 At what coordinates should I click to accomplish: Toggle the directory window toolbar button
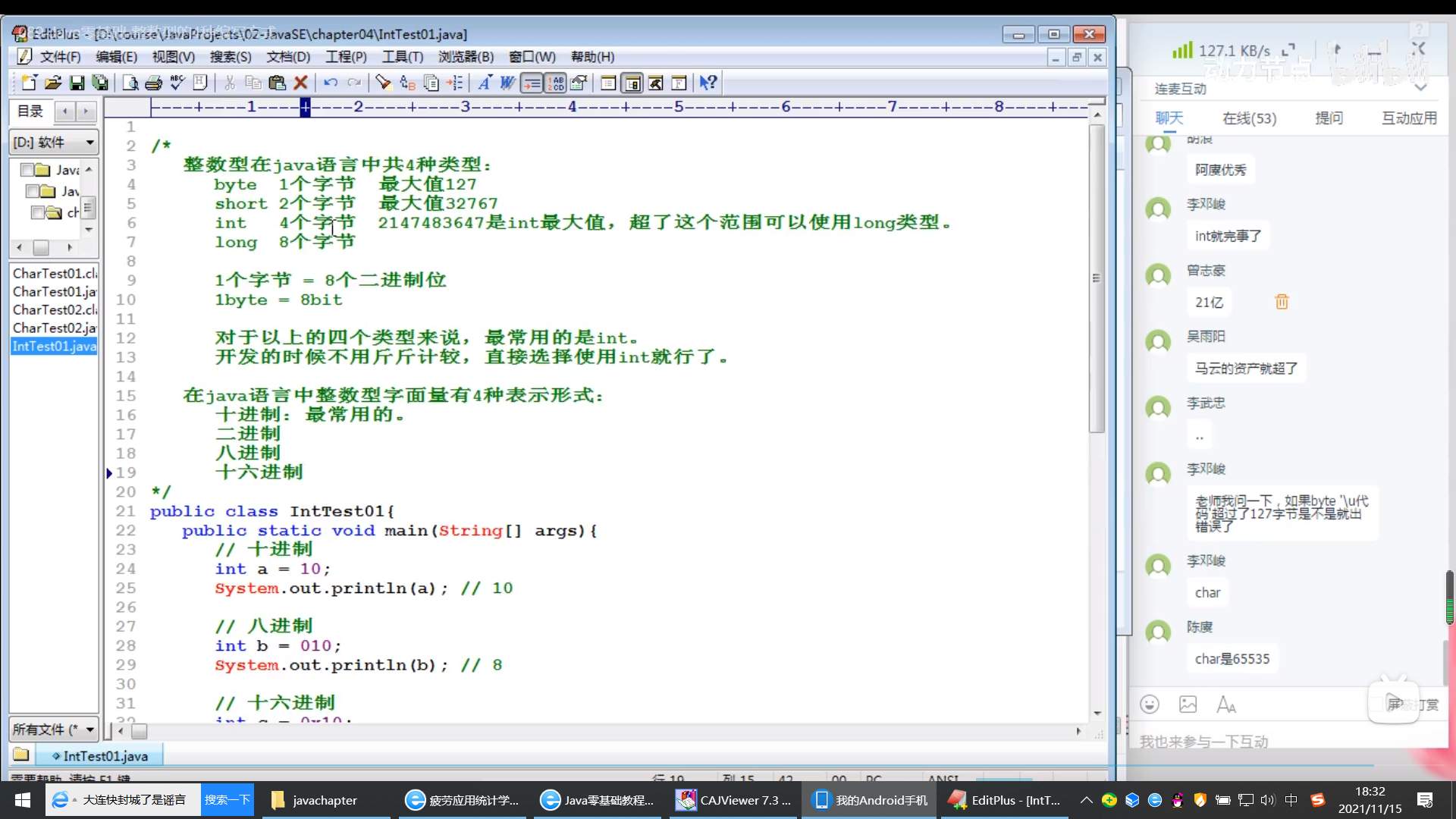[x=632, y=83]
